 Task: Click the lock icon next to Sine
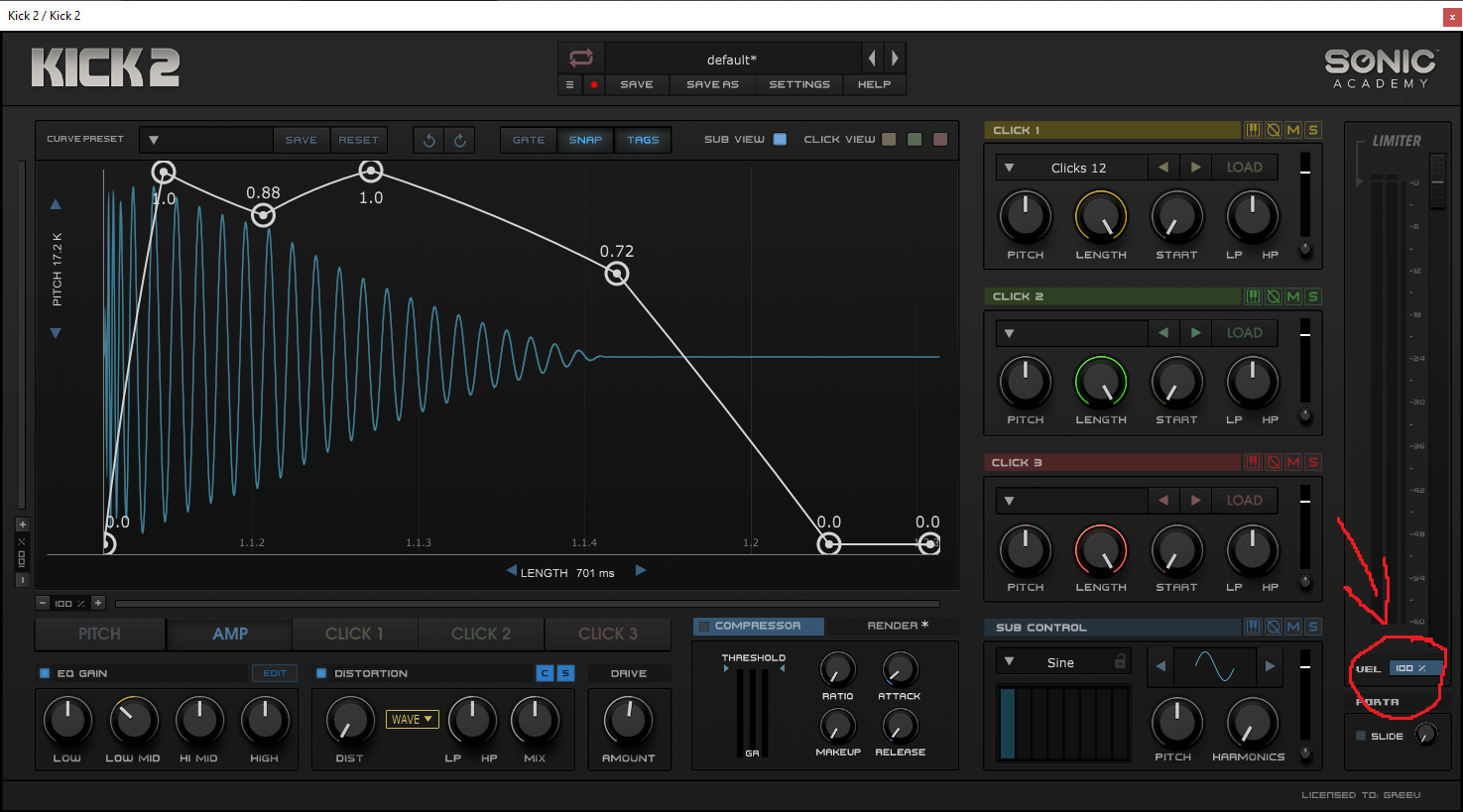(x=1120, y=661)
